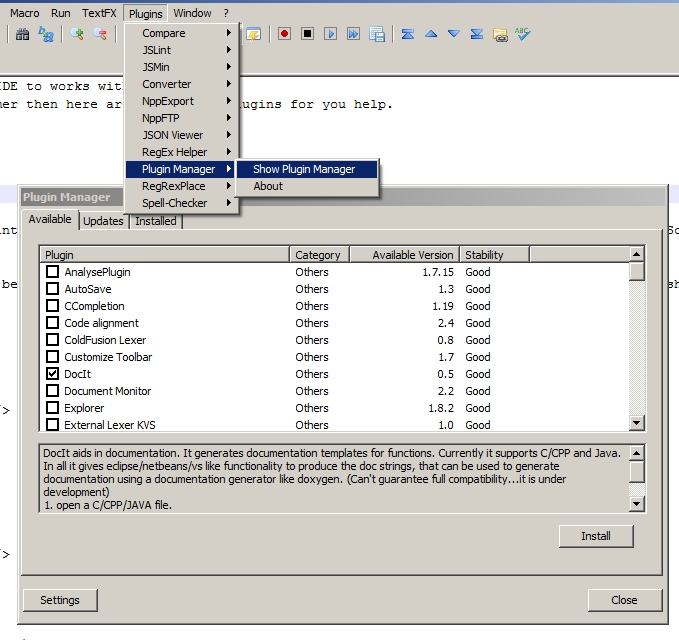Sort by Stability column header
Screen dimensions: 679x640
tap(495, 255)
